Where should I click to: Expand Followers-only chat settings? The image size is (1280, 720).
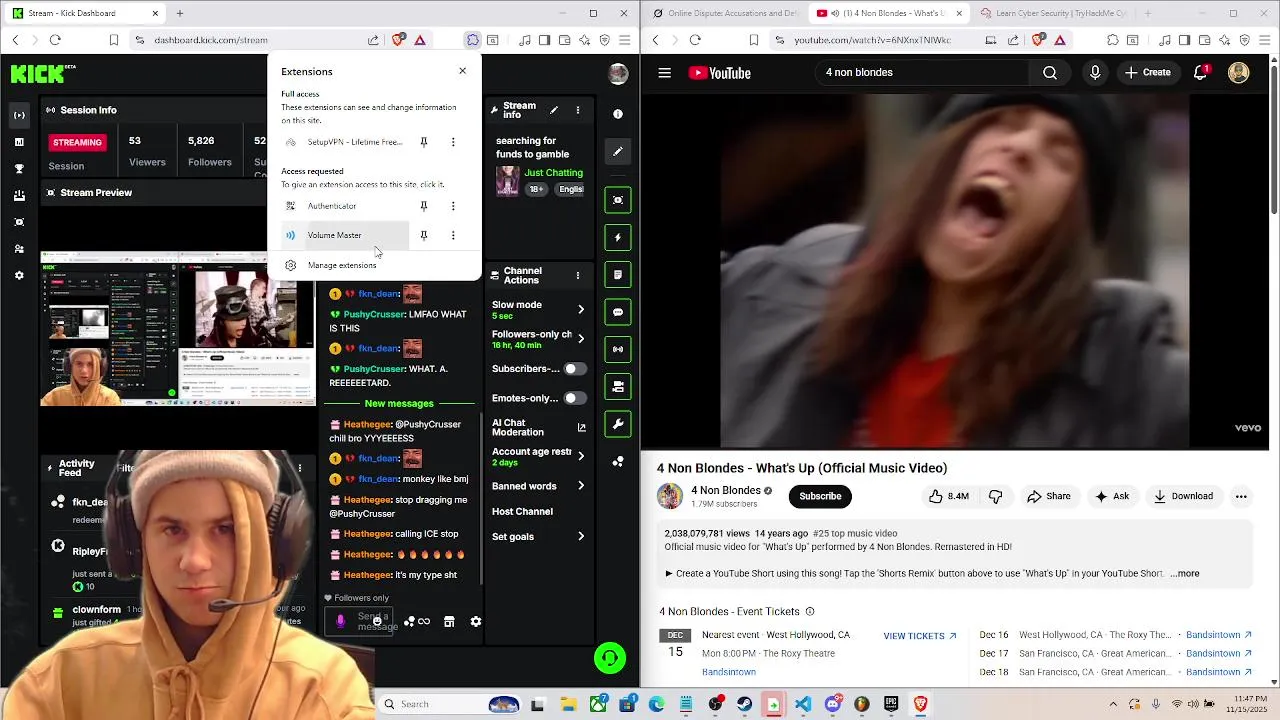[581, 338]
